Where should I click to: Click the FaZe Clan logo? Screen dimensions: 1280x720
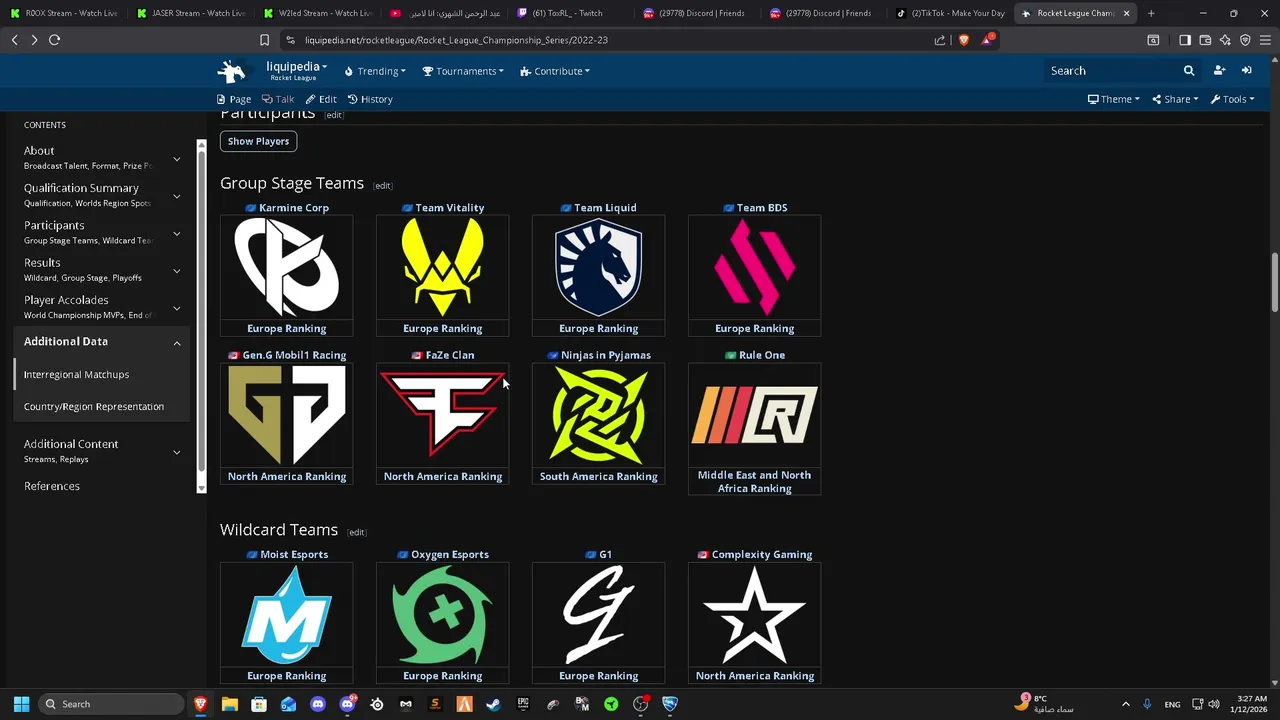[443, 416]
